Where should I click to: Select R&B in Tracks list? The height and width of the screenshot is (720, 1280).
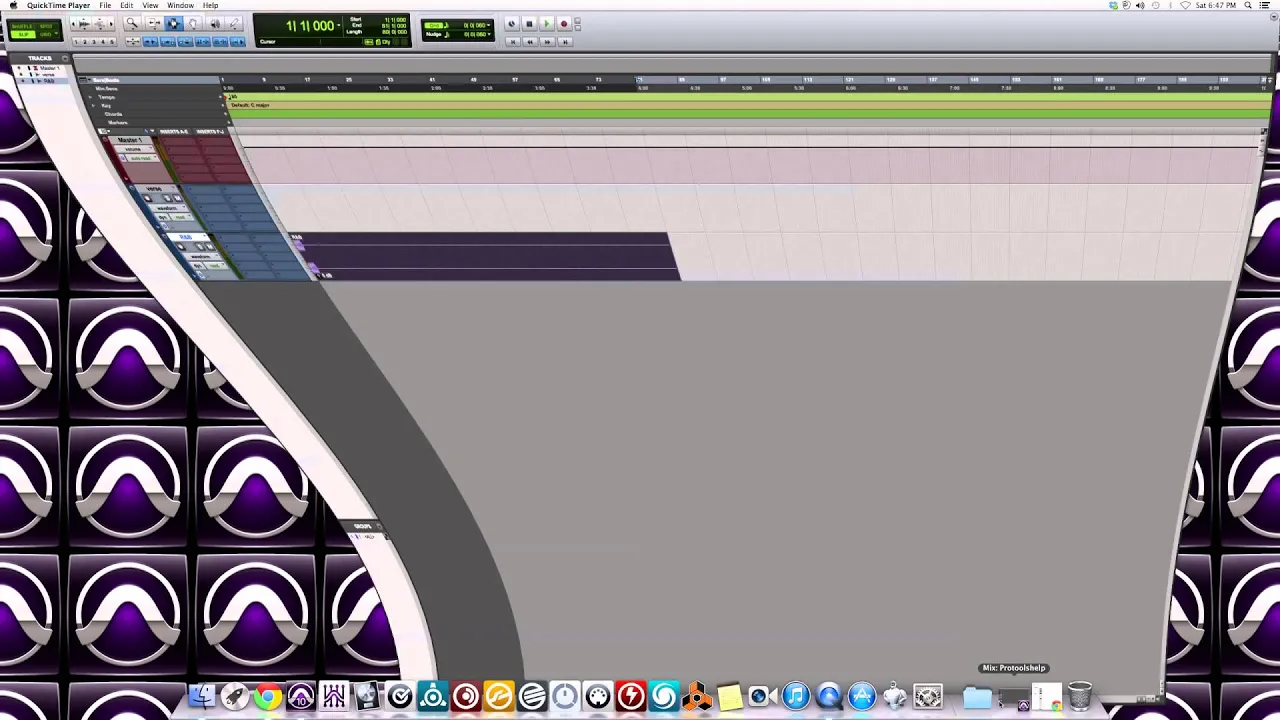pyautogui.click(x=49, y=81)
